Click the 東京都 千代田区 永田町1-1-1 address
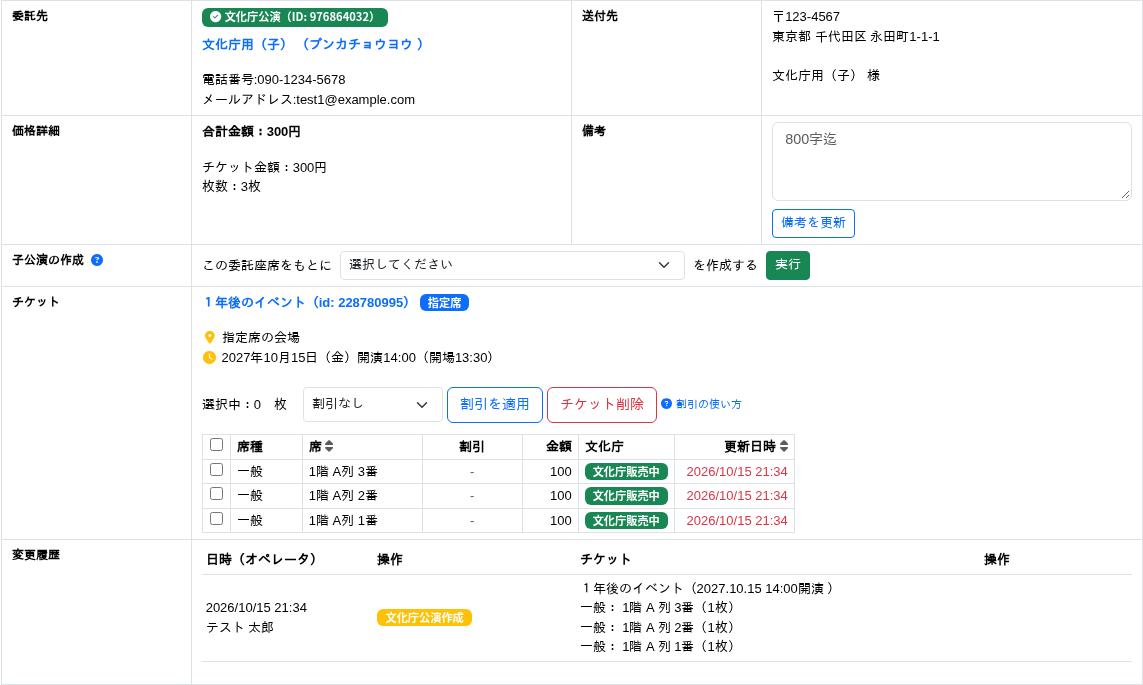 tap(856, 36)
